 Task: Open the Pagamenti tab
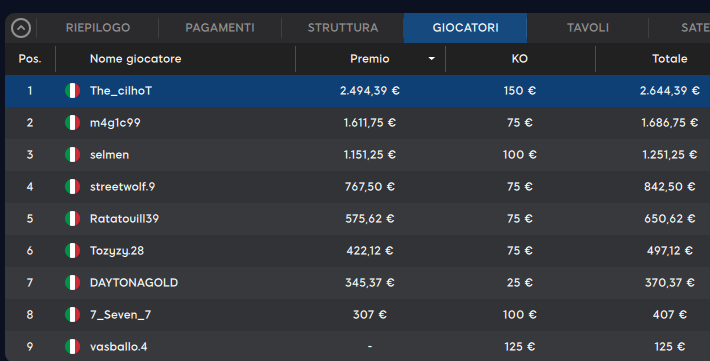[220, 28]
